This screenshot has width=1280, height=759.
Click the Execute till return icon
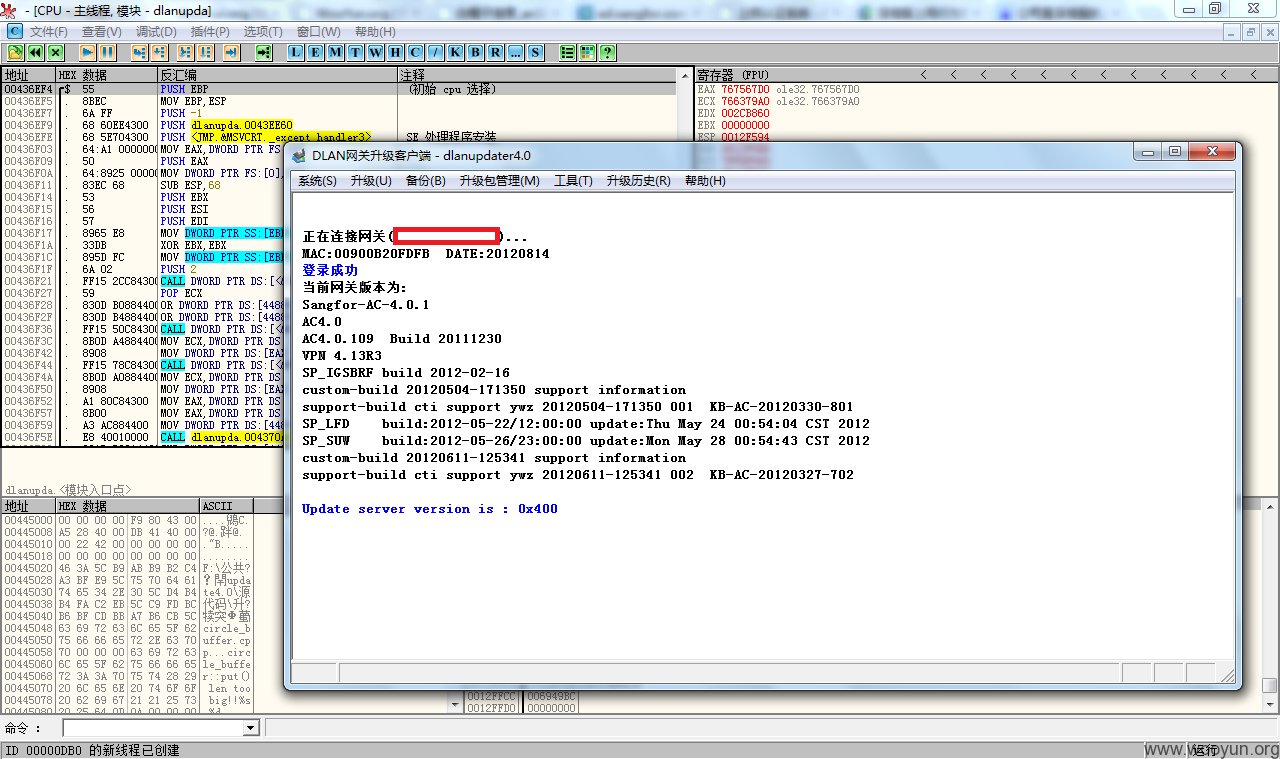click(x=231, y=52)
